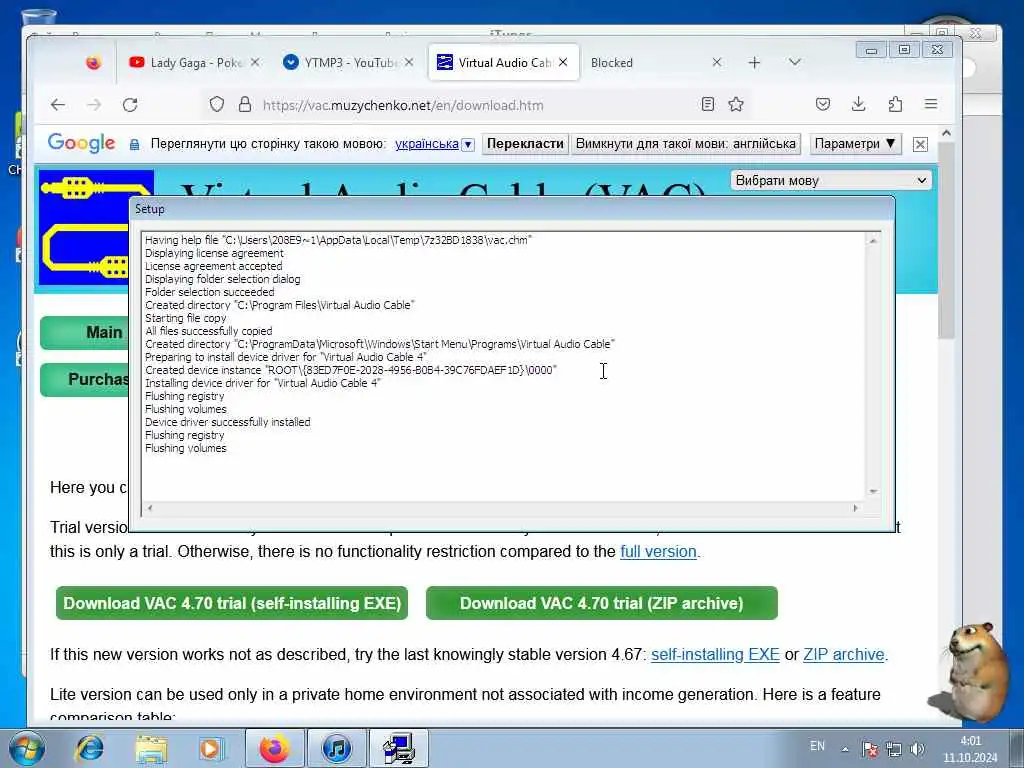The width and height of the screenshot is (1024, 768).
Task: List all tabs with chevron button
Action: pos(794,63)
